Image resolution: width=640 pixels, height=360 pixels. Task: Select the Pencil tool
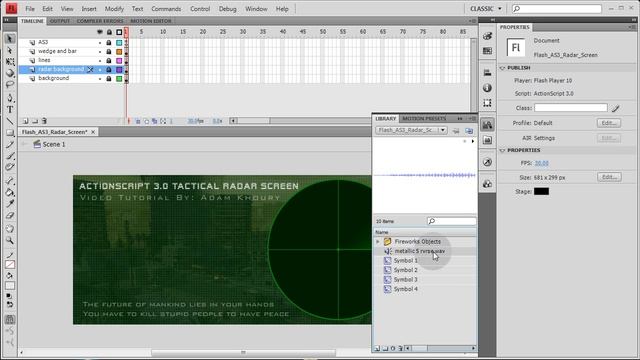10,144
